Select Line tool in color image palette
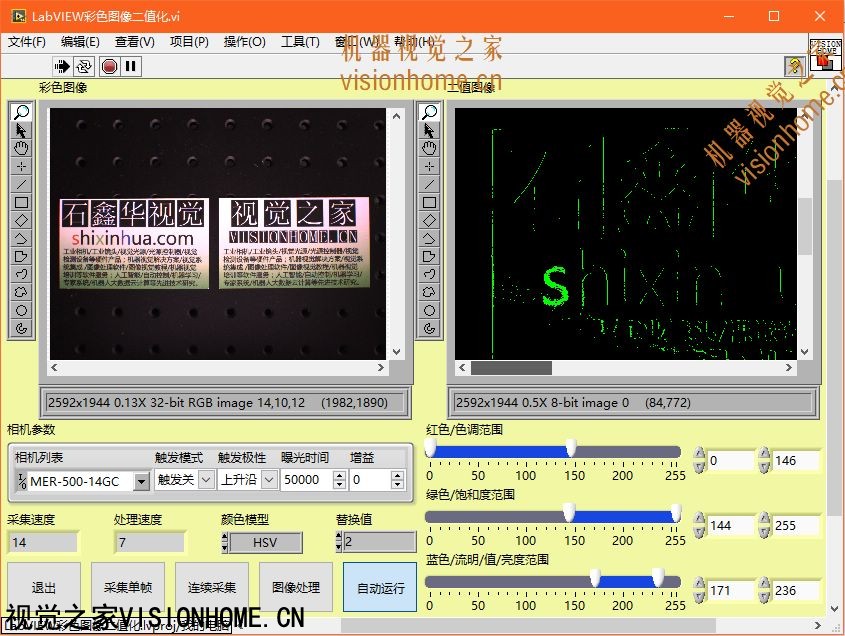 (x=21, y=184)
